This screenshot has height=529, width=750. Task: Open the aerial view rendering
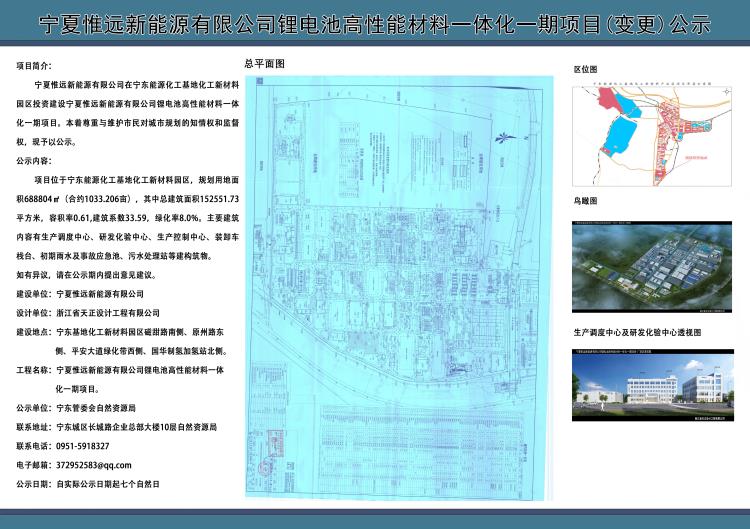click(x=652, y=267)
